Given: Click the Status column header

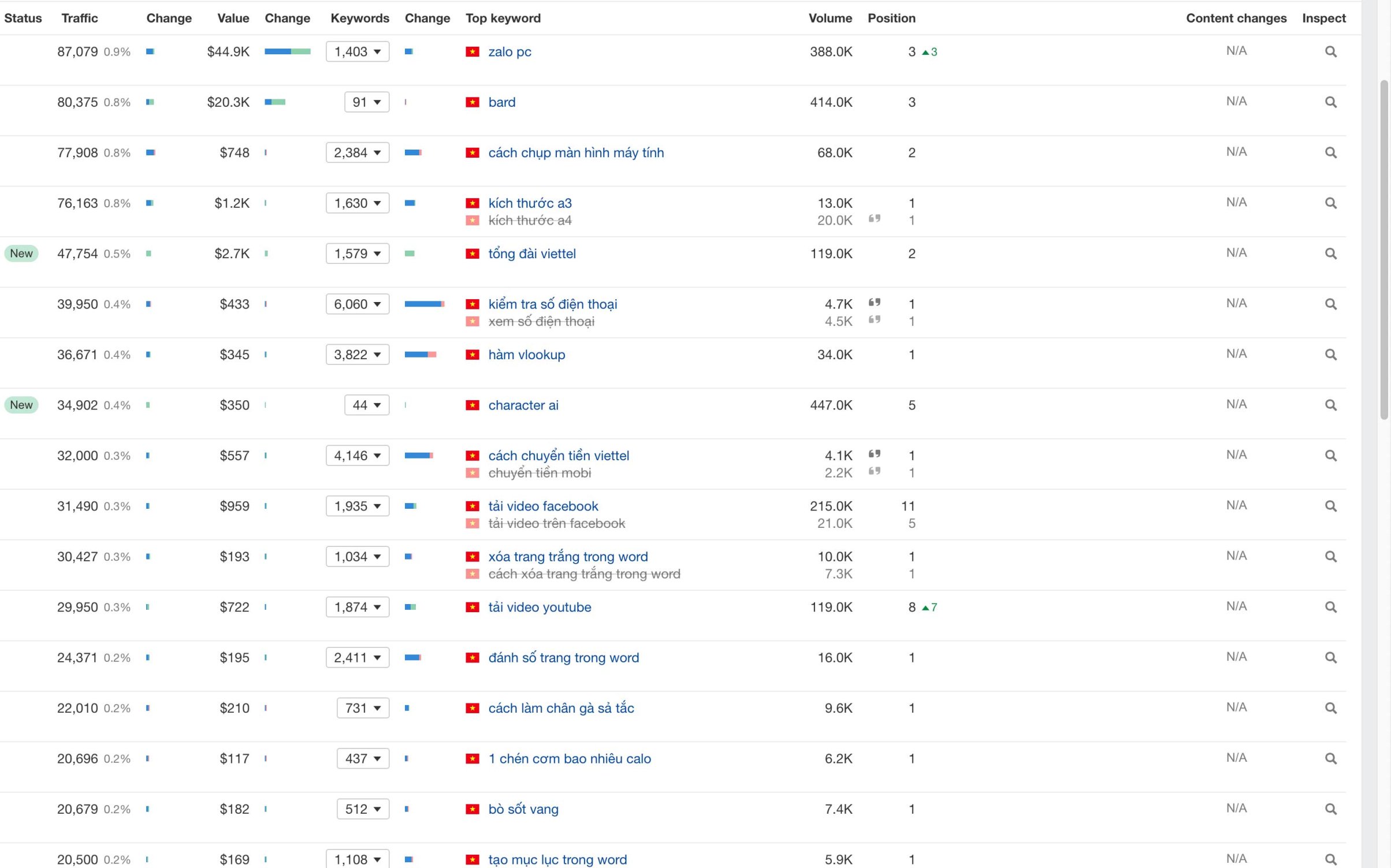Looking at the screenshot, I should [x=23, y=18].
